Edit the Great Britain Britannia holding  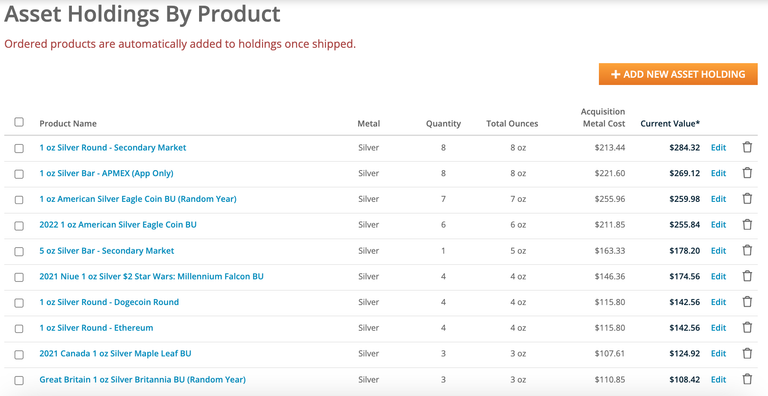(x=718, y=379)
